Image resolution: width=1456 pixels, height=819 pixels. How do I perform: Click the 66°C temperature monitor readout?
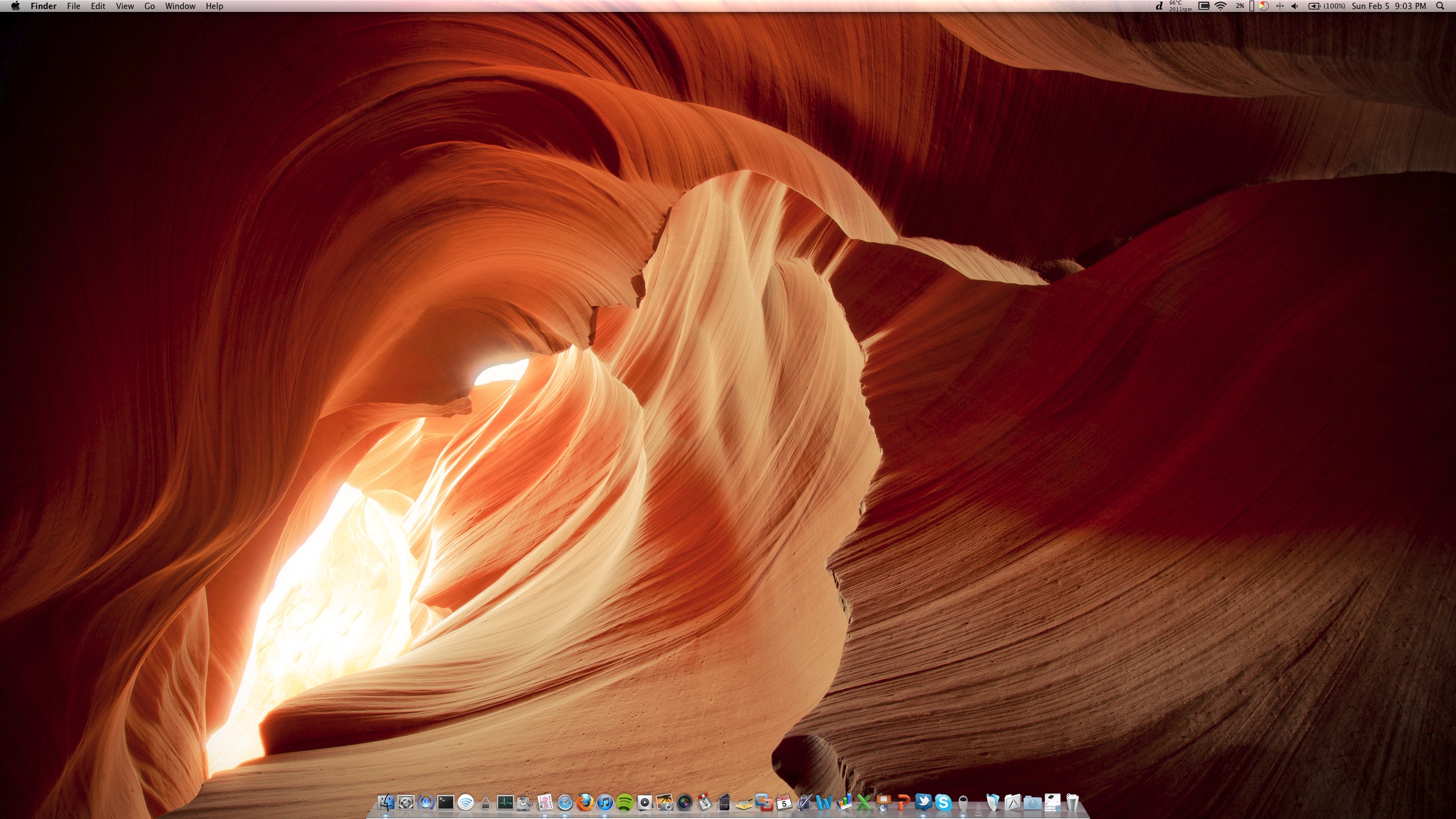1181,6
